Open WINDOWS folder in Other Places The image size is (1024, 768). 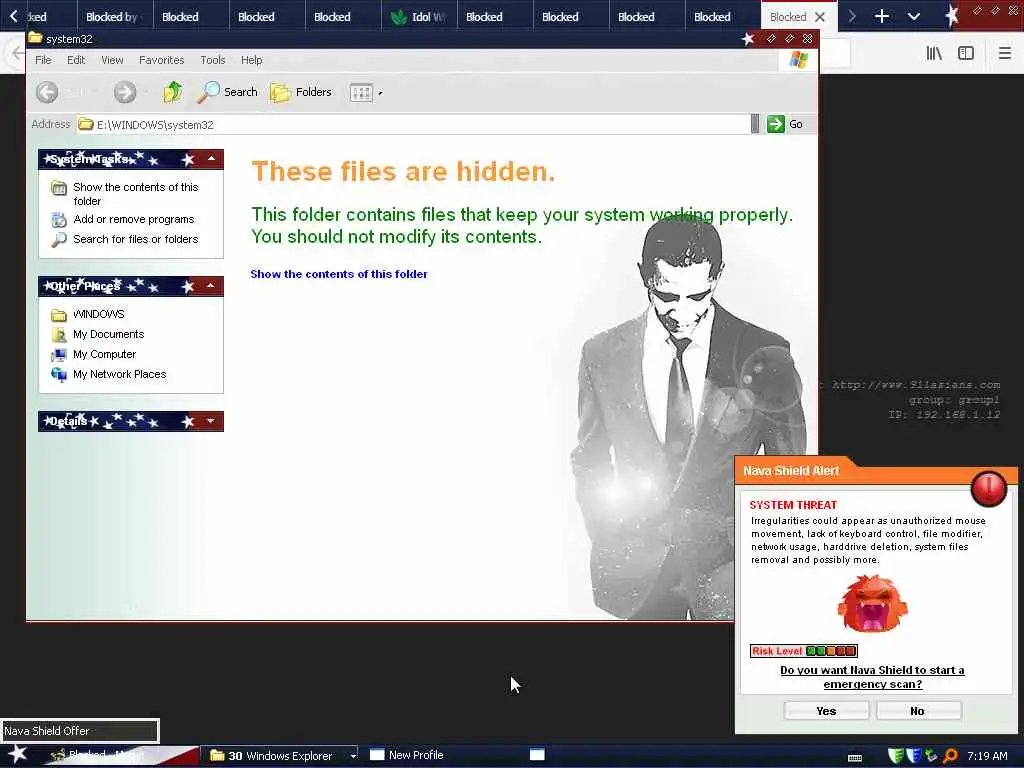(x=99, y=314)
